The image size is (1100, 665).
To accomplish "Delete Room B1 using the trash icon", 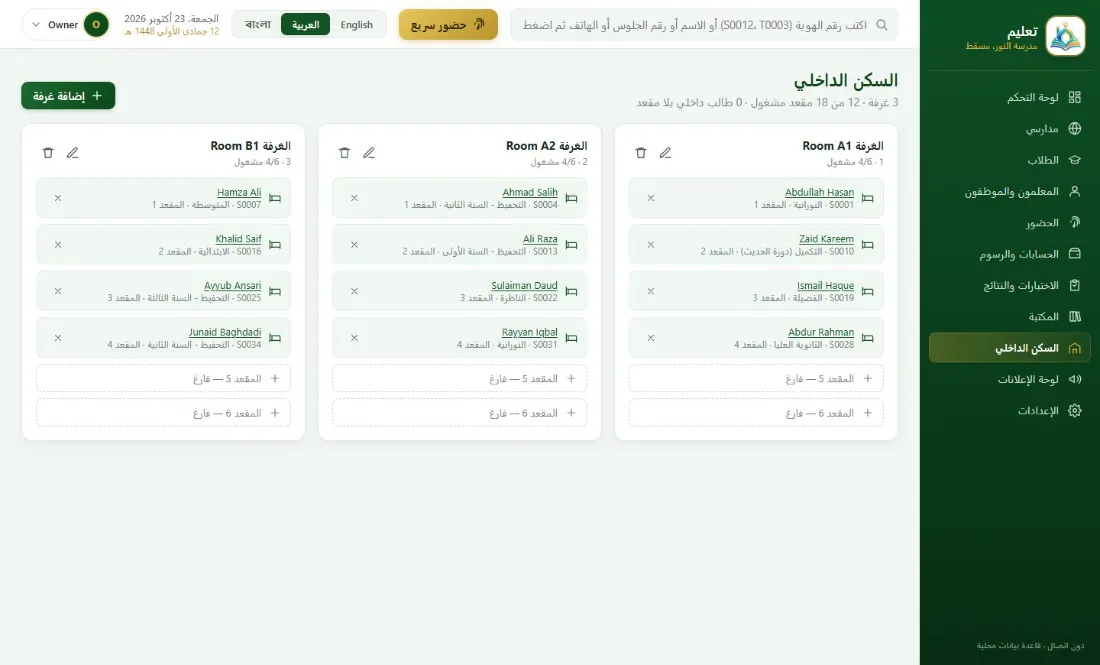I will click(x=48, y=152).
